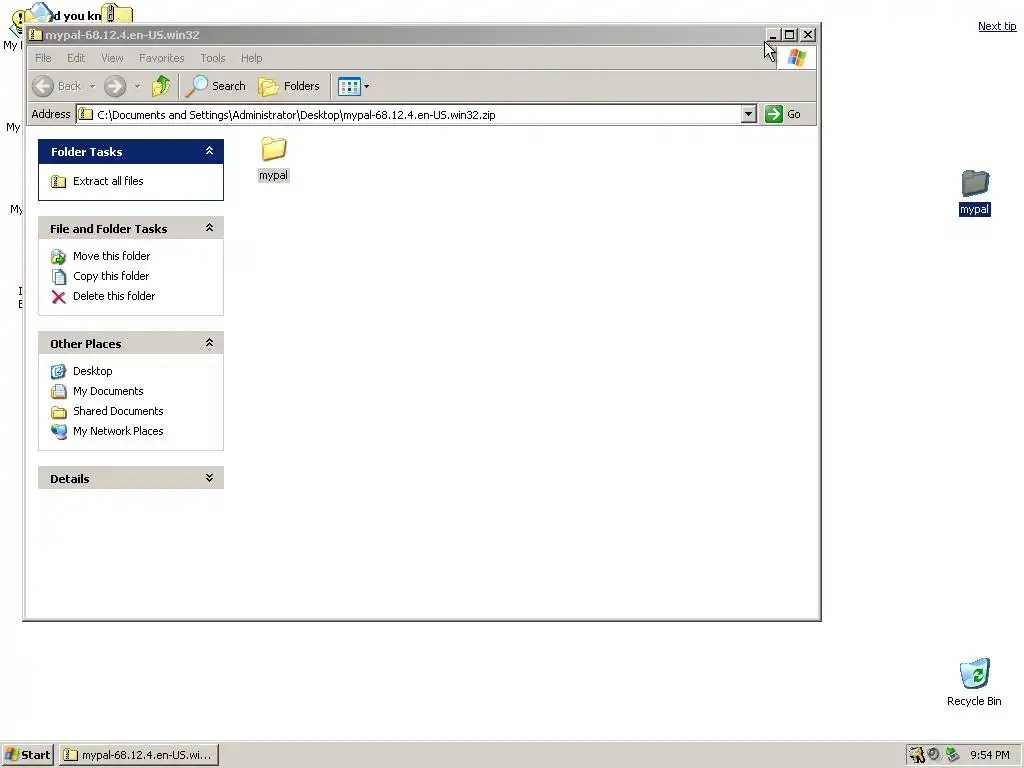Click Copy this folder link
The image size is (1024, 768).
(x=110, y=276)
